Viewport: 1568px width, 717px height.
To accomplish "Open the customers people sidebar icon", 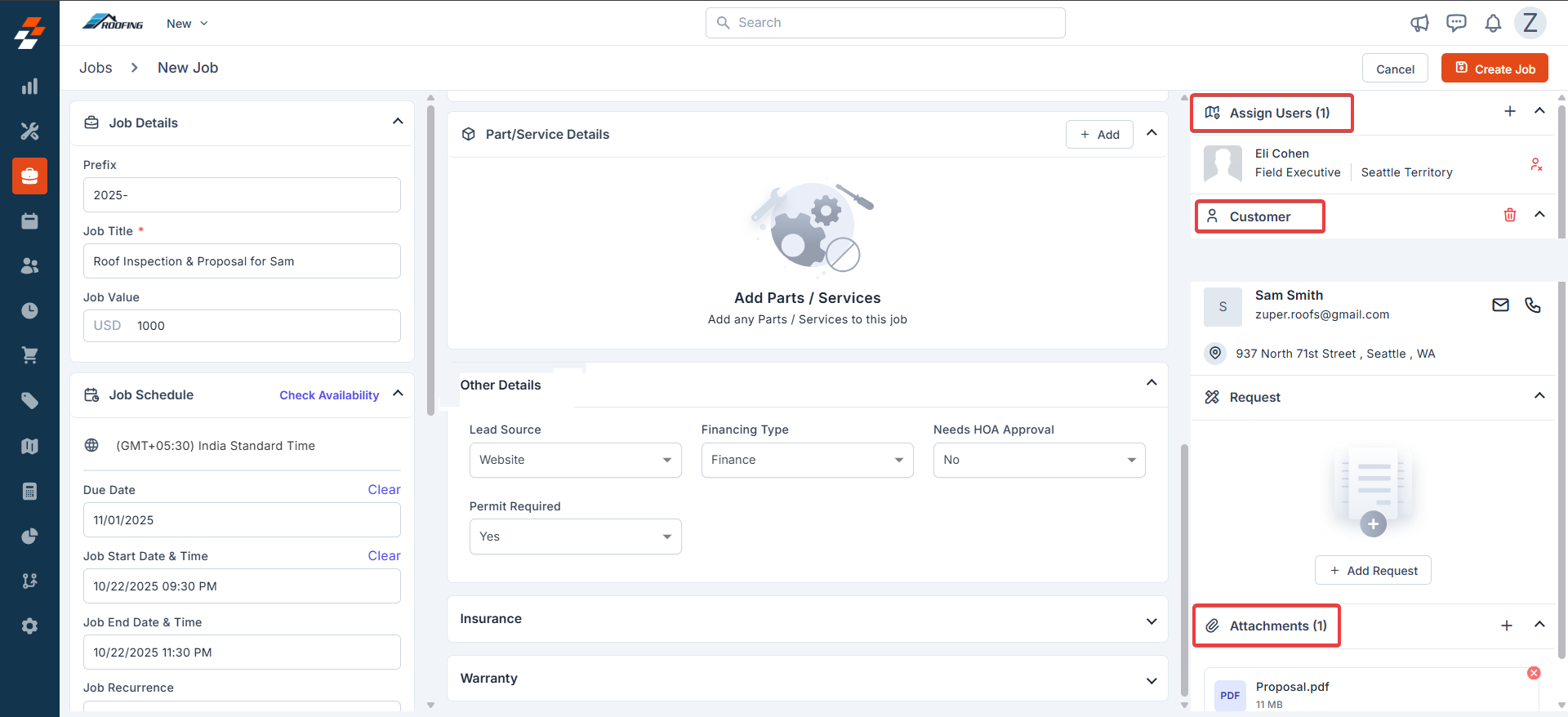I will [x=29, y=265].
